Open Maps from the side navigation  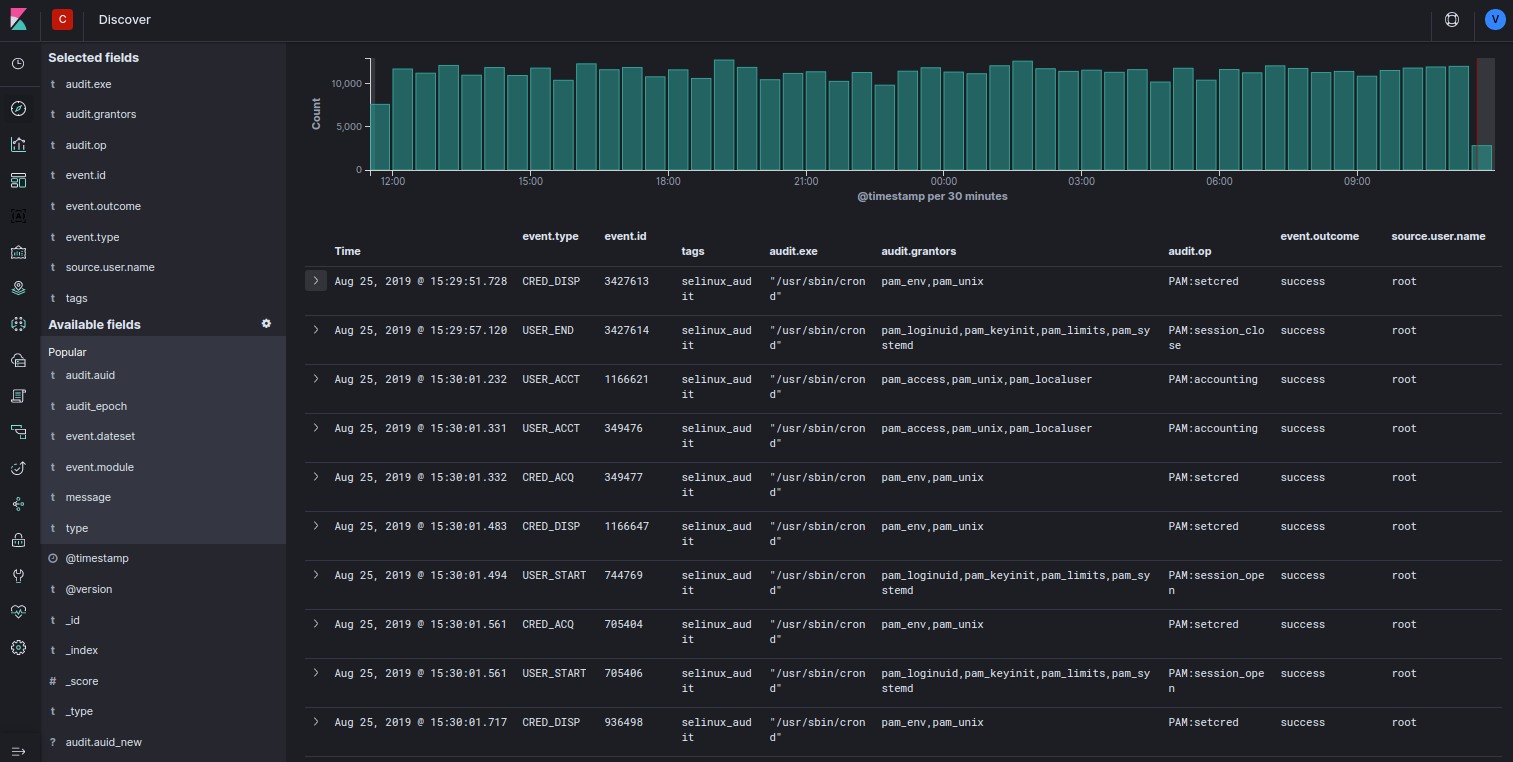18,288
